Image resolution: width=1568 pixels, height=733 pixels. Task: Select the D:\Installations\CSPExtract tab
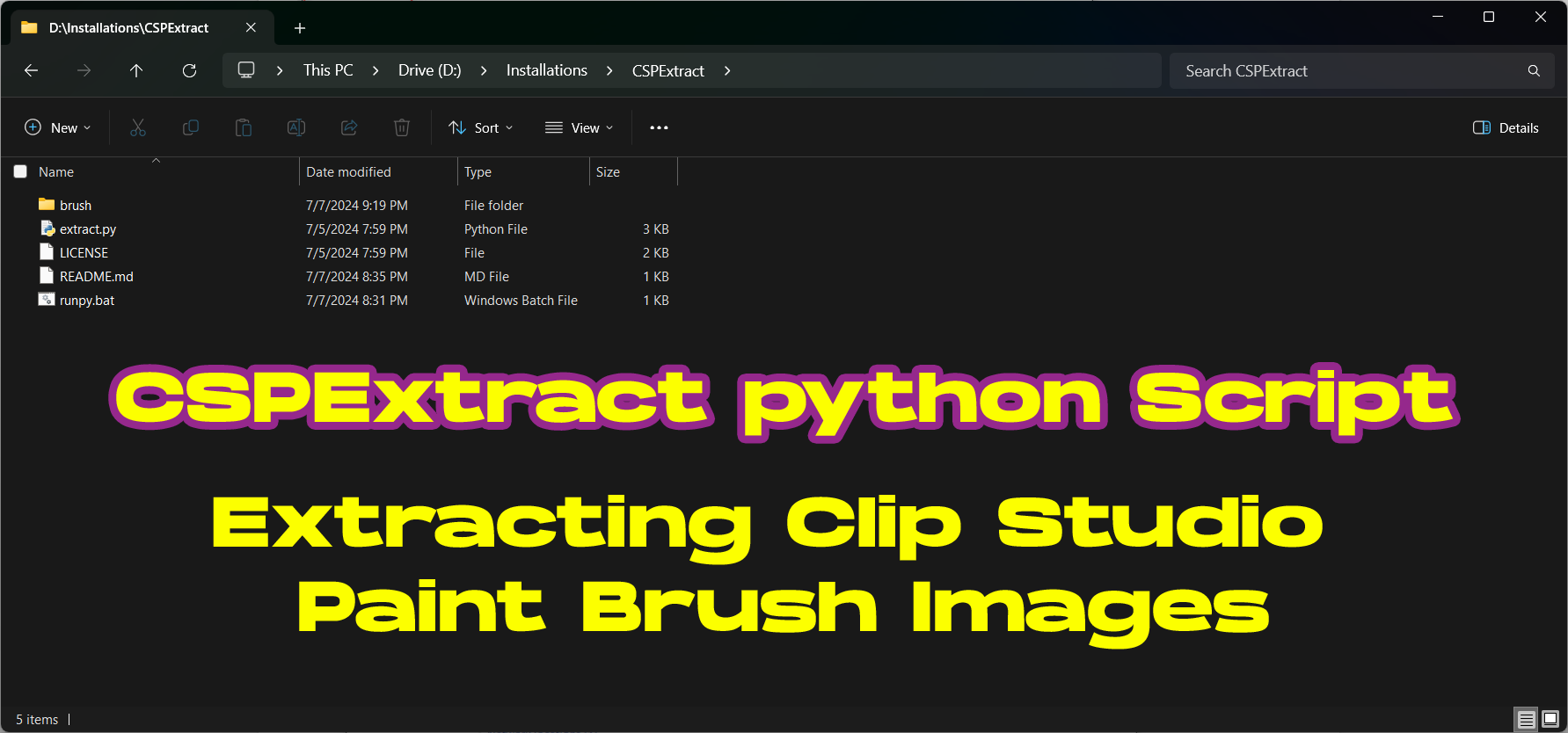[141, 27]
